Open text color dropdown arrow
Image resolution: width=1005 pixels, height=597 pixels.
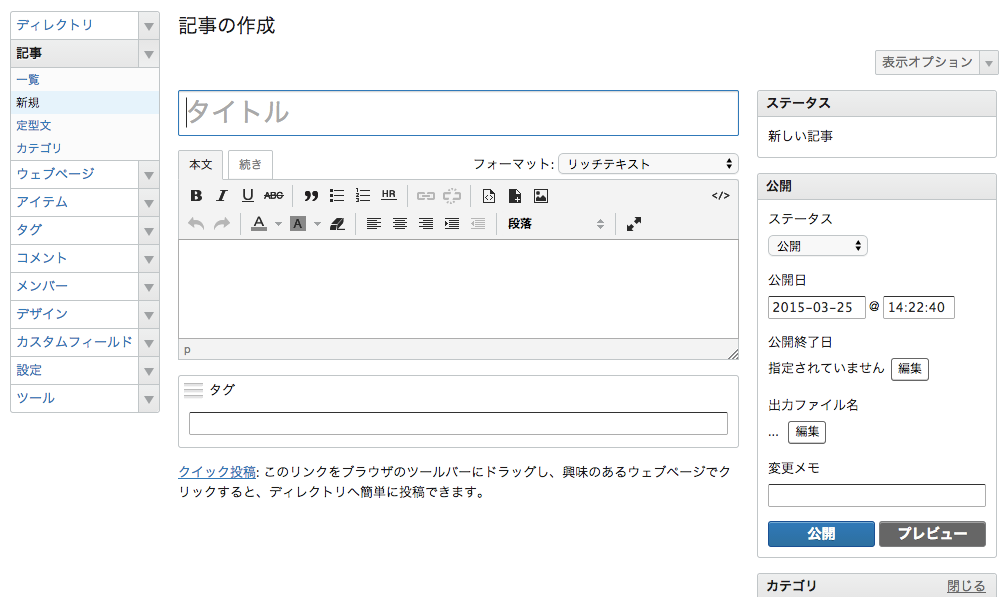click(278, 224)
